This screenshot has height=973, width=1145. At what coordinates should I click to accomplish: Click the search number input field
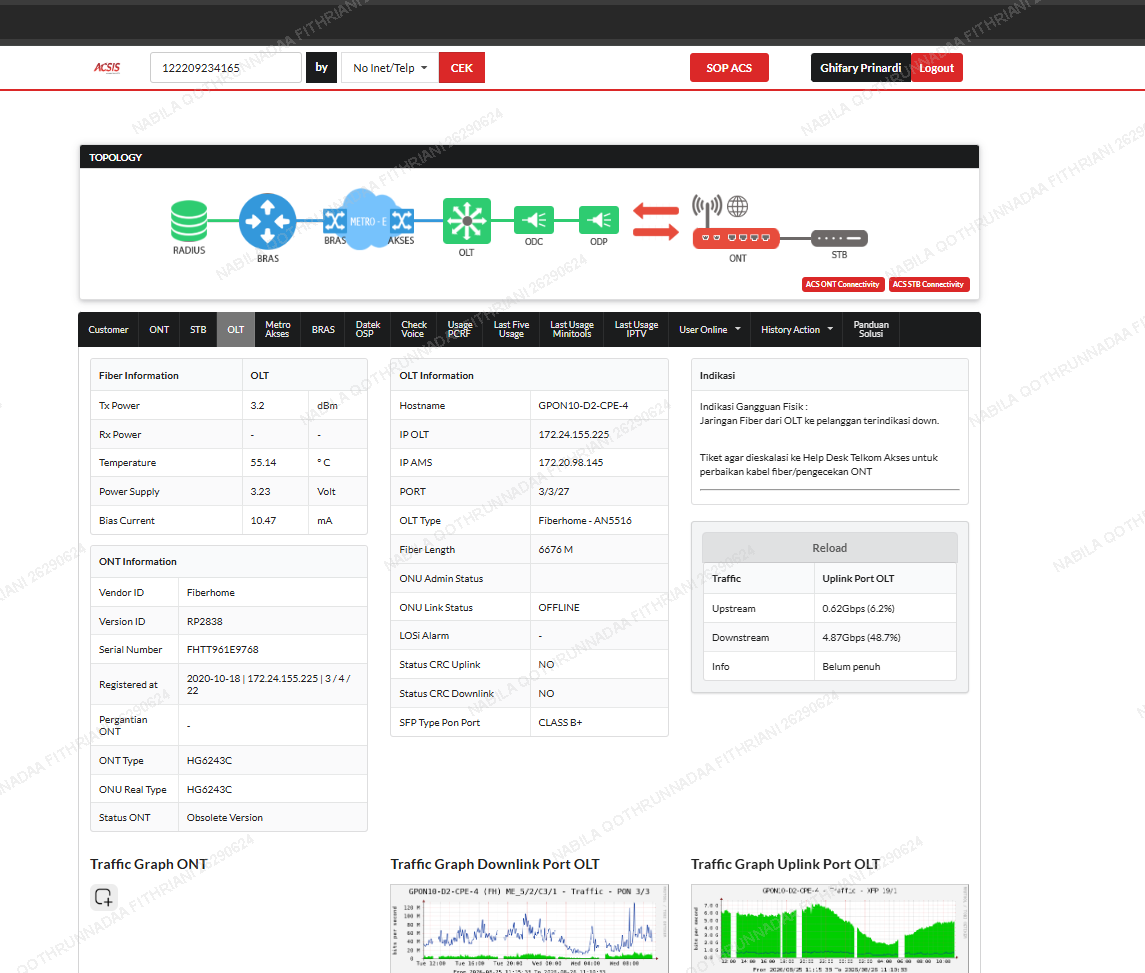(226, 68)
